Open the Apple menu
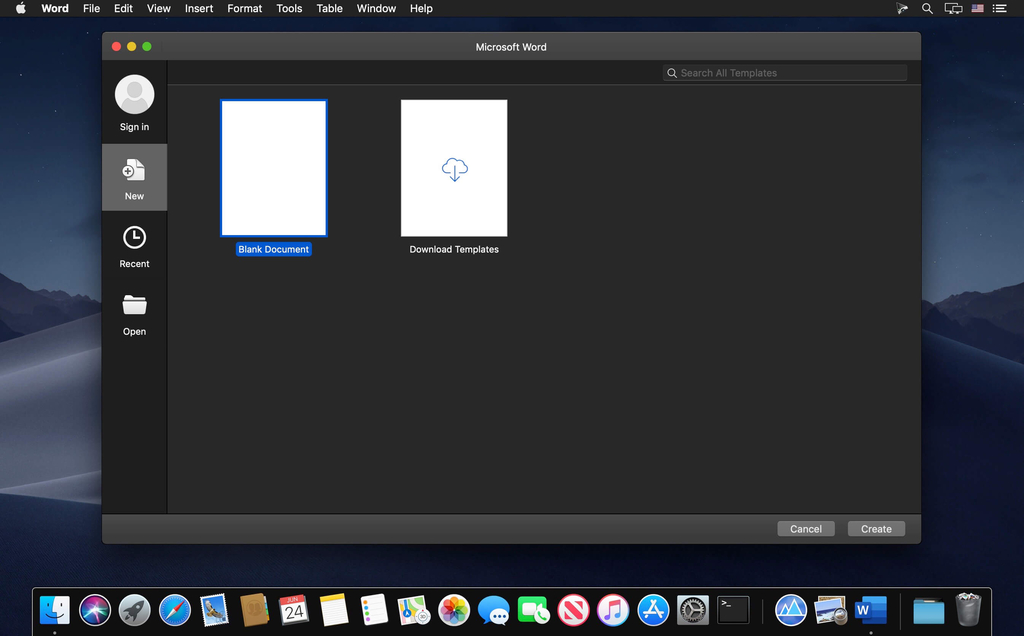The image size is (1024, 636). point(20,8)
